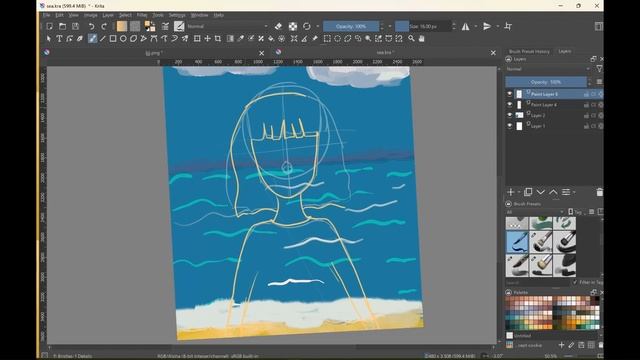Select the Fill bucket tool
This screenshot has width=640, height=360.
click(271, 38)
